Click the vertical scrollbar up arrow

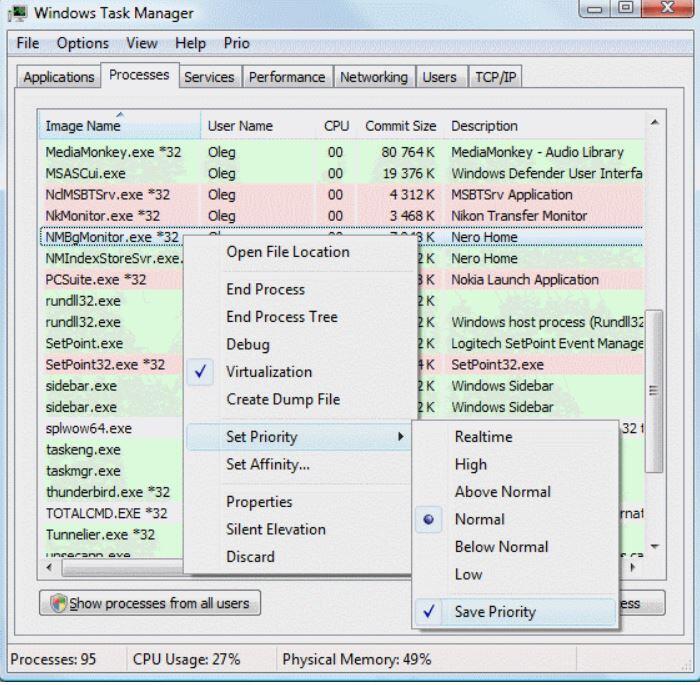[655, 123]
